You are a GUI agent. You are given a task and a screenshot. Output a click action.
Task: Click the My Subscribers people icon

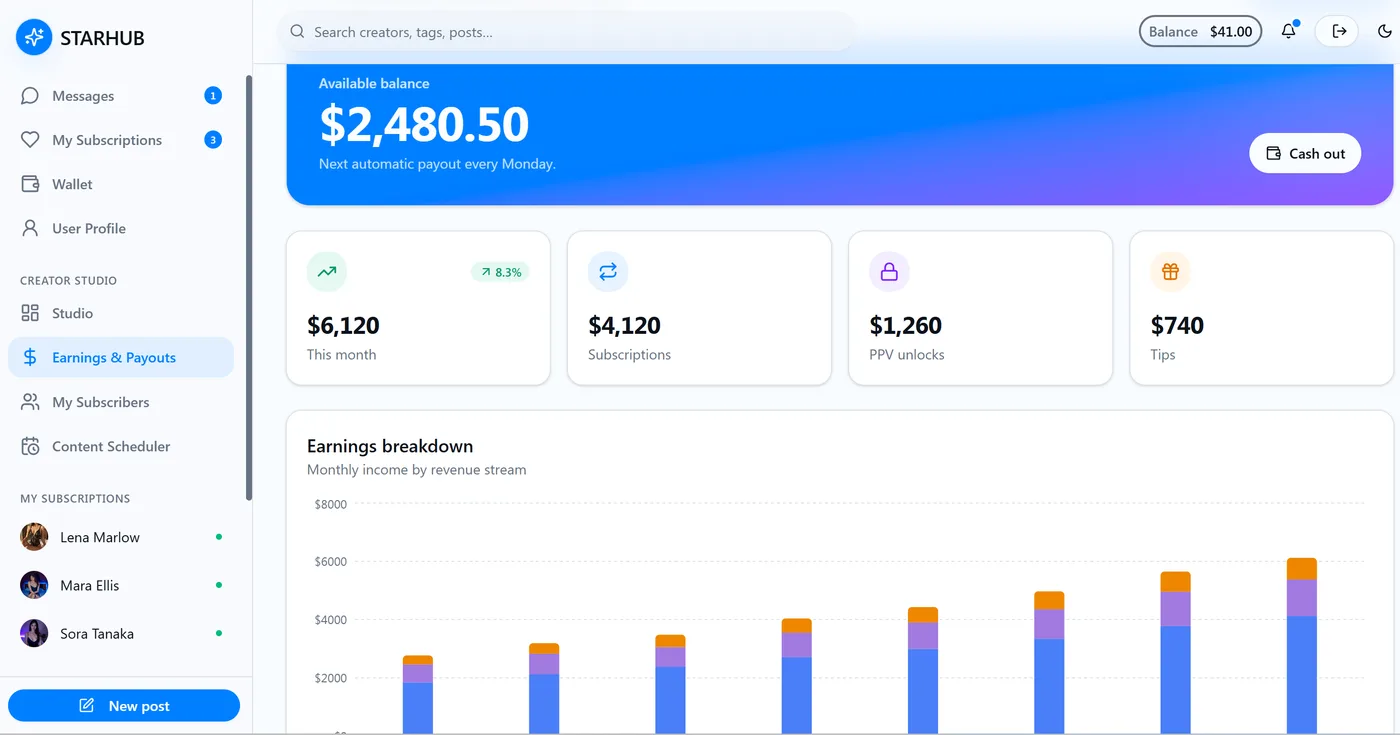30,402
